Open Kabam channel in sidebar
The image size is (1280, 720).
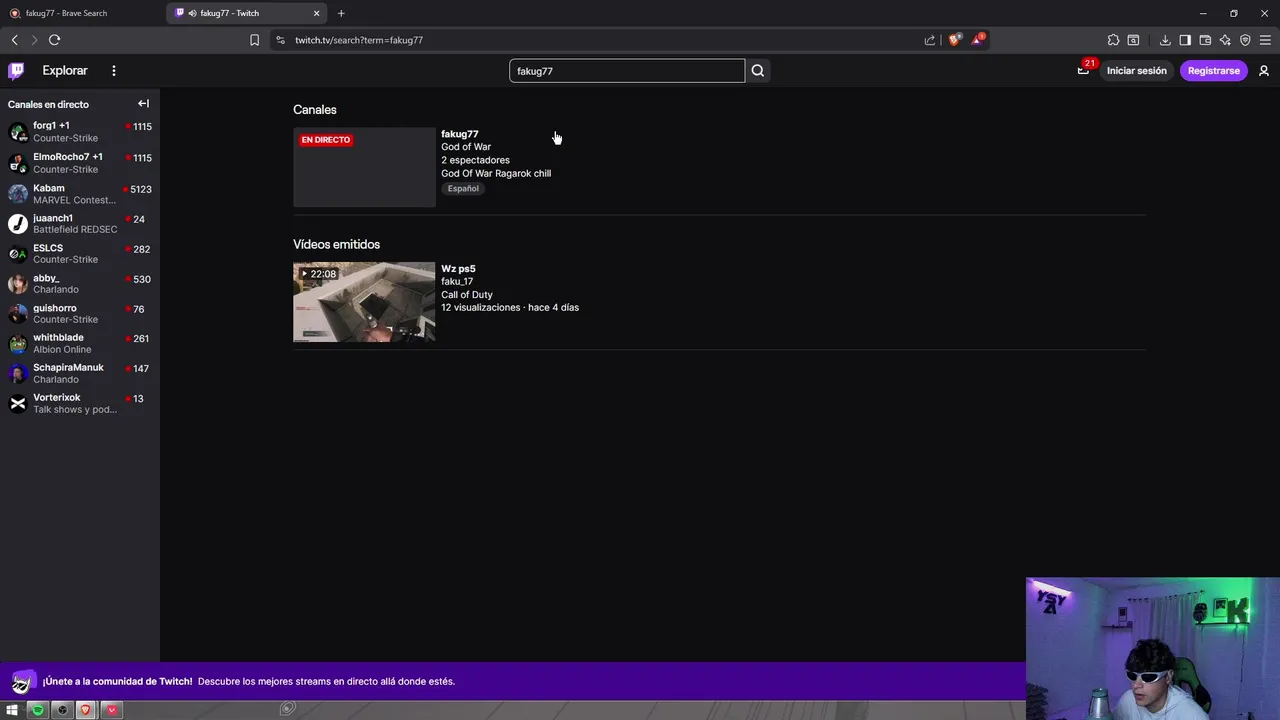pos(80,194)
